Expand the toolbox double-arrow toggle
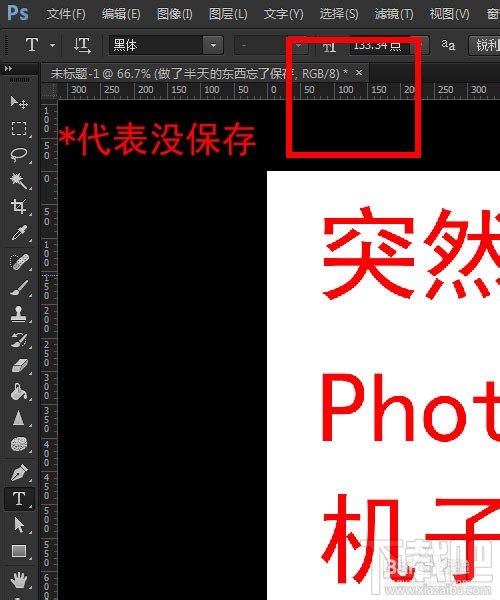The image size is (500, 600). click(x=8, y=68)
